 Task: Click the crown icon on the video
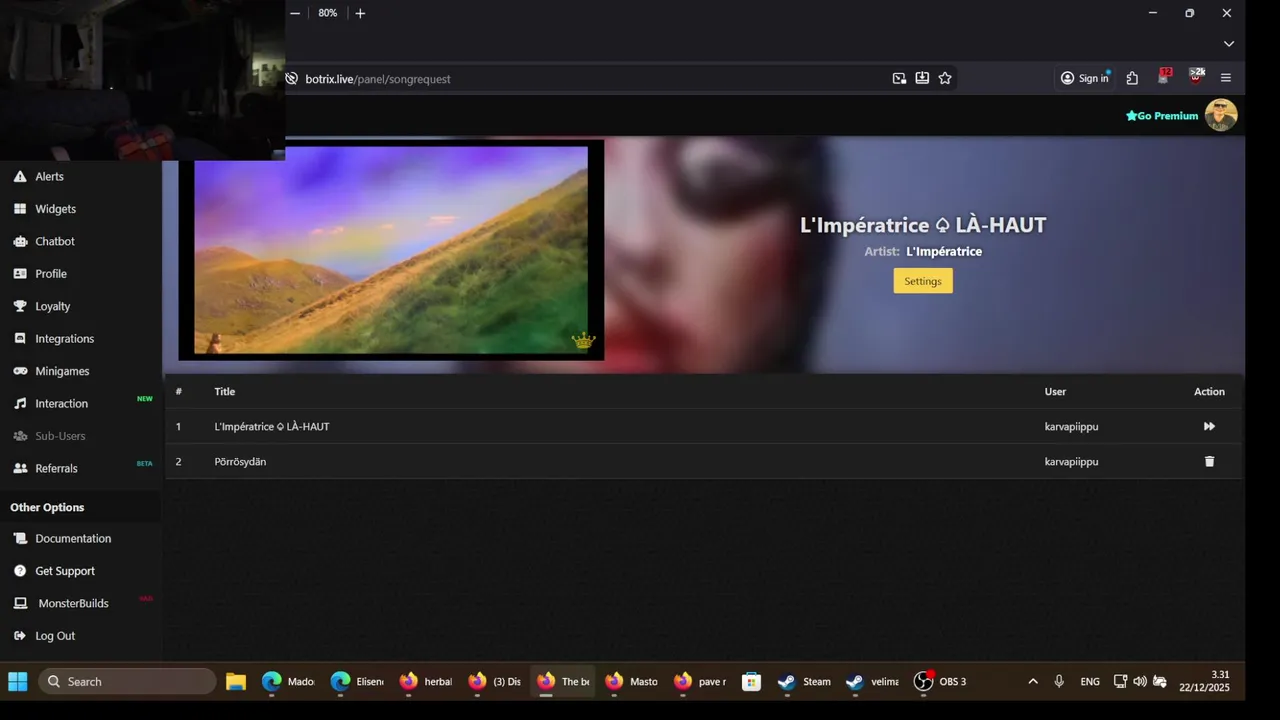(x=583, y=341)
